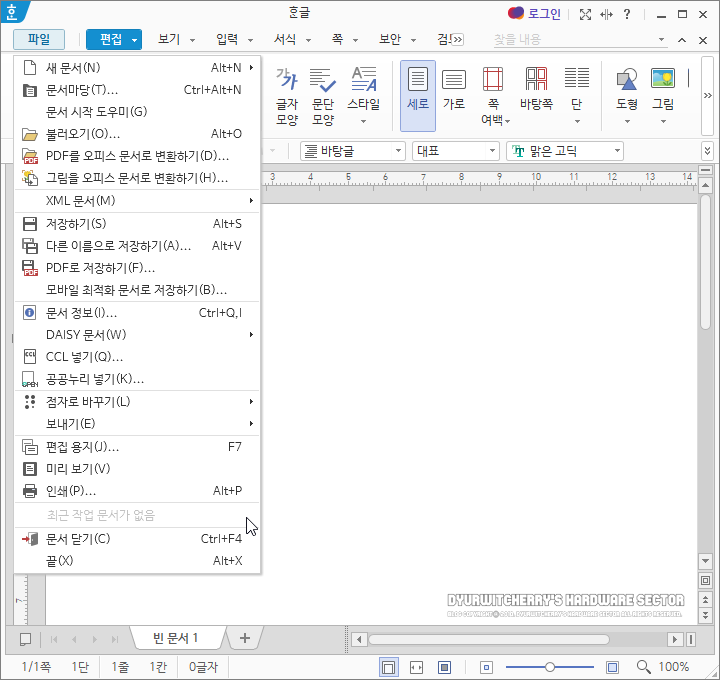Screen dimensions: 720x680
Task: Choose 새 문서(N) from the file menu
Action: click(x=137, y=68)
